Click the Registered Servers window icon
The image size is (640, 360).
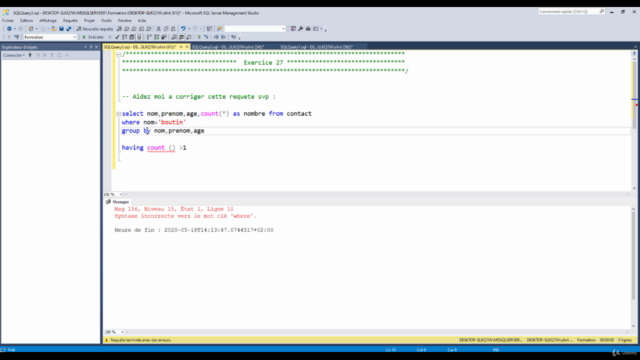293,29
